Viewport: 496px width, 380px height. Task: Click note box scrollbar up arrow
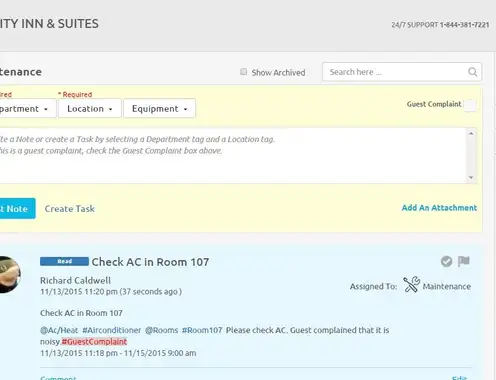(471, 133)
